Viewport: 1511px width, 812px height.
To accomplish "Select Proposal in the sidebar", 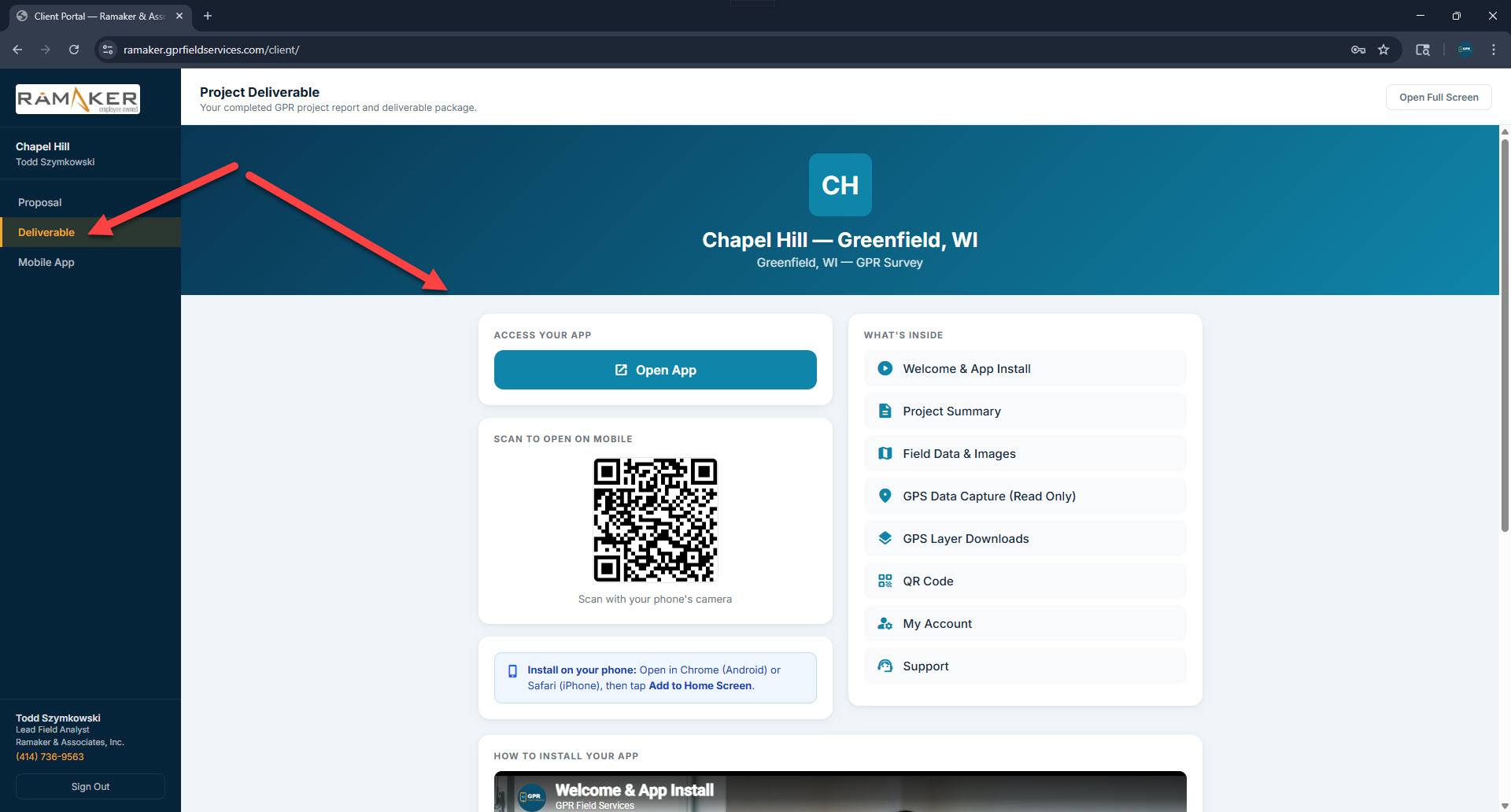I will pyautogui.click(x=39, y=202).
